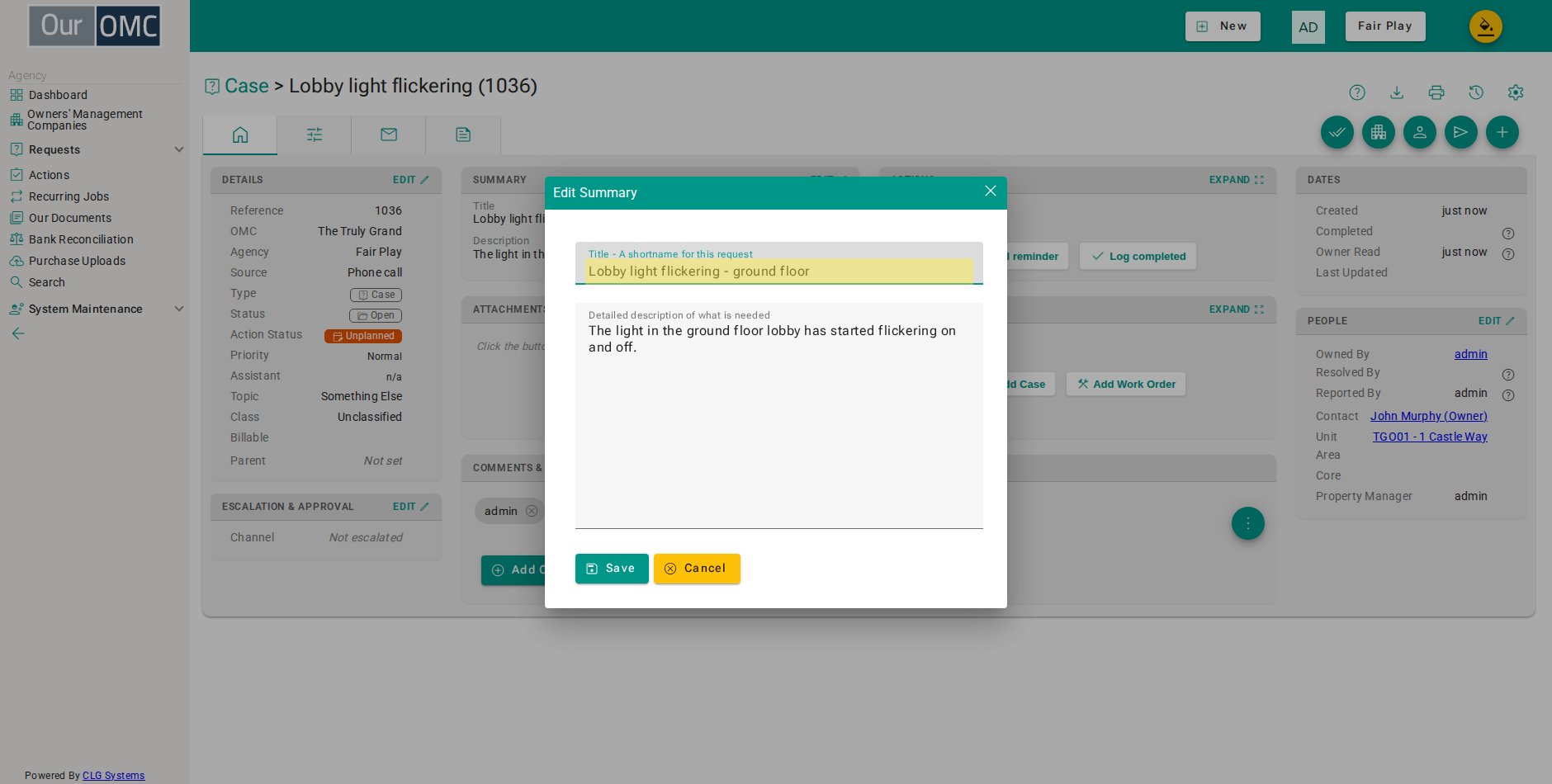The image size is (1552, 784).
Task: Click the history clock icon
Action: pyautogui.click(x=1476, y=92)
